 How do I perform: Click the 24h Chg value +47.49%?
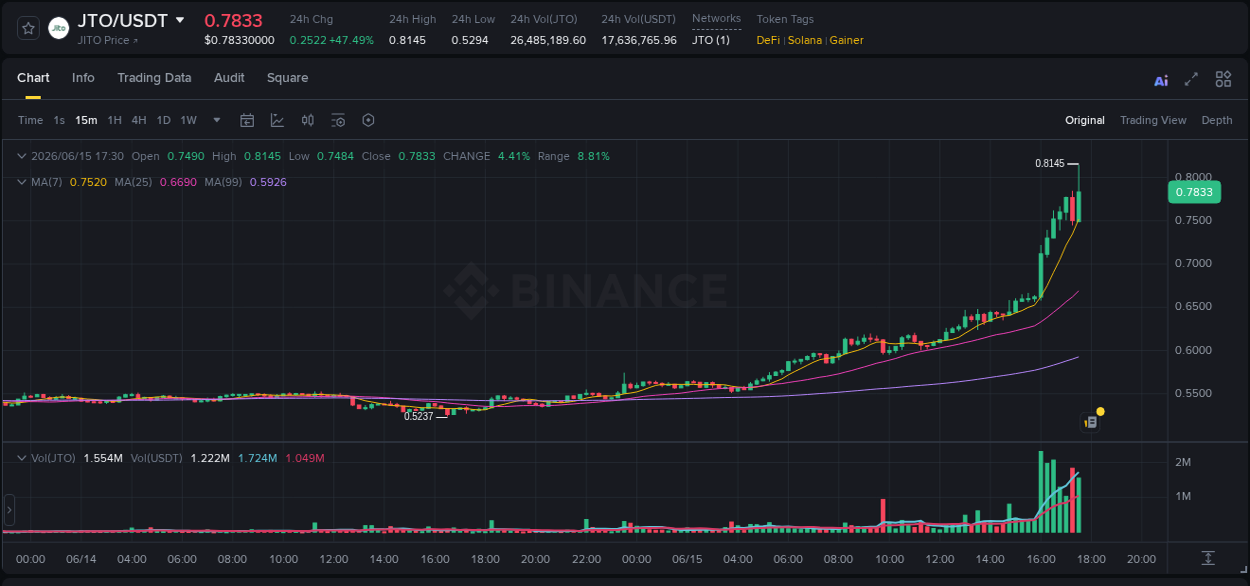350,41
